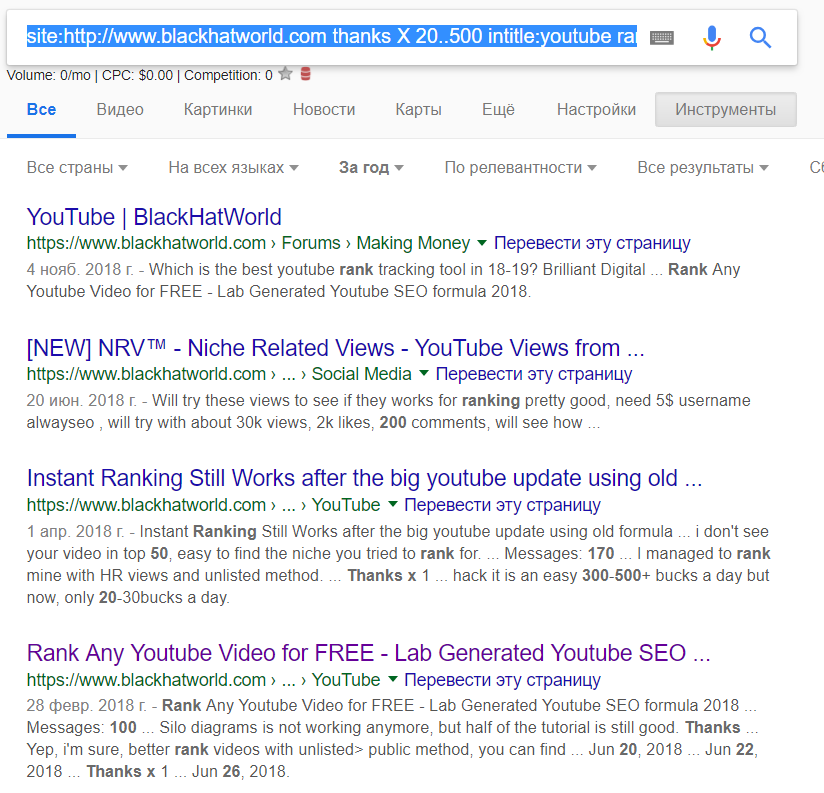The width and height of the screenshot is (824, 793).
Task: Switch to the Картинки tab
Action: click(218, 109)
